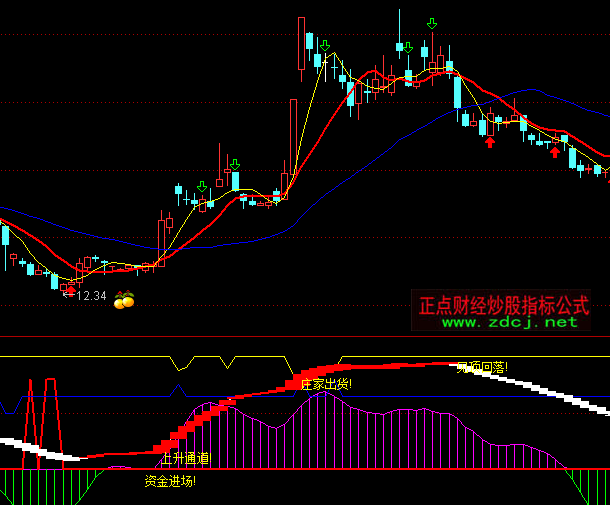Click the left red up arrow signal

click(489, 142)
